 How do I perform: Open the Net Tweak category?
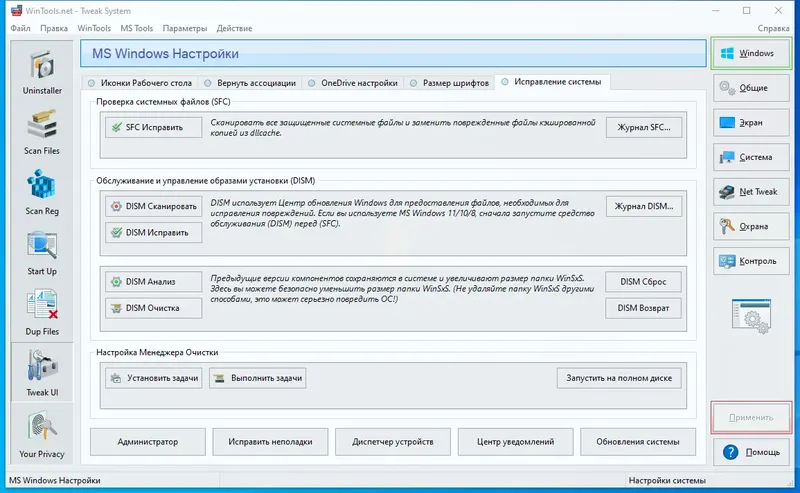click(x=751, y=192)
